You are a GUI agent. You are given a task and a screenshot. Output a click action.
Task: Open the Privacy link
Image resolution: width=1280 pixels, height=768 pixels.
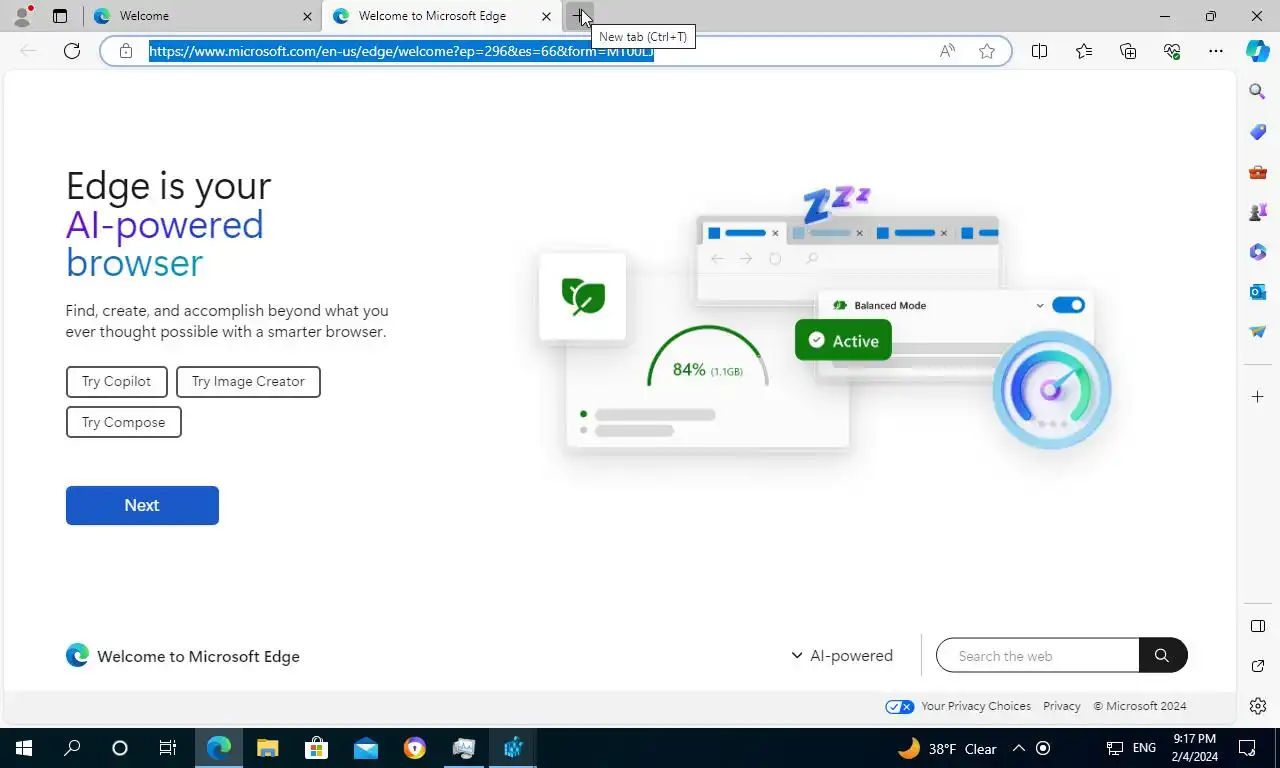click(1062, 706)
